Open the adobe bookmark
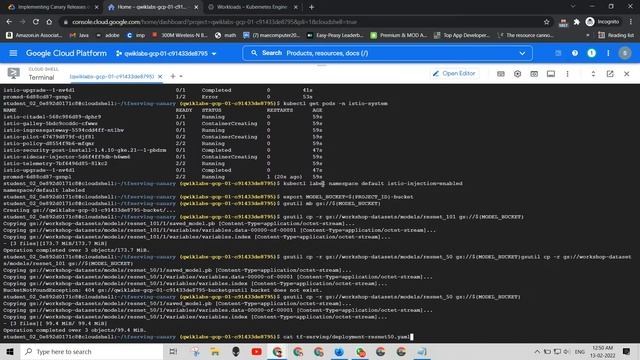 coord(108,36)
